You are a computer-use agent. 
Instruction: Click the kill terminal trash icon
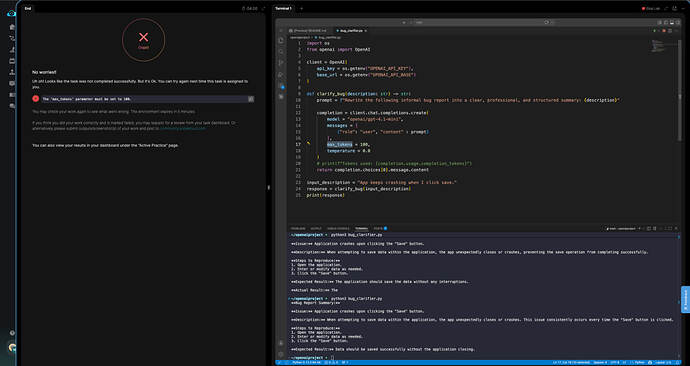[654, 228]
